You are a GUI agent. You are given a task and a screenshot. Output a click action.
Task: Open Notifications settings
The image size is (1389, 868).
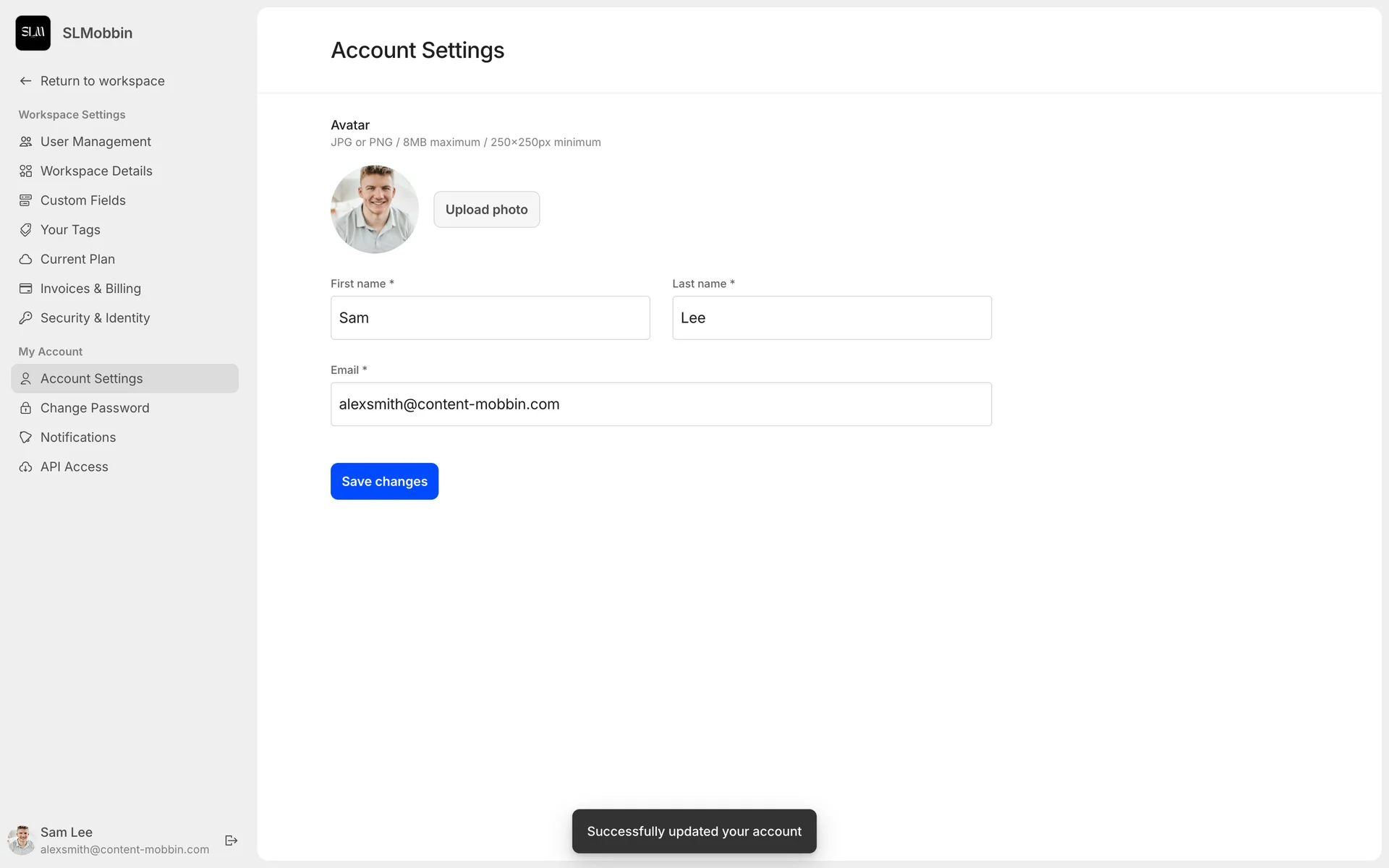78,438
